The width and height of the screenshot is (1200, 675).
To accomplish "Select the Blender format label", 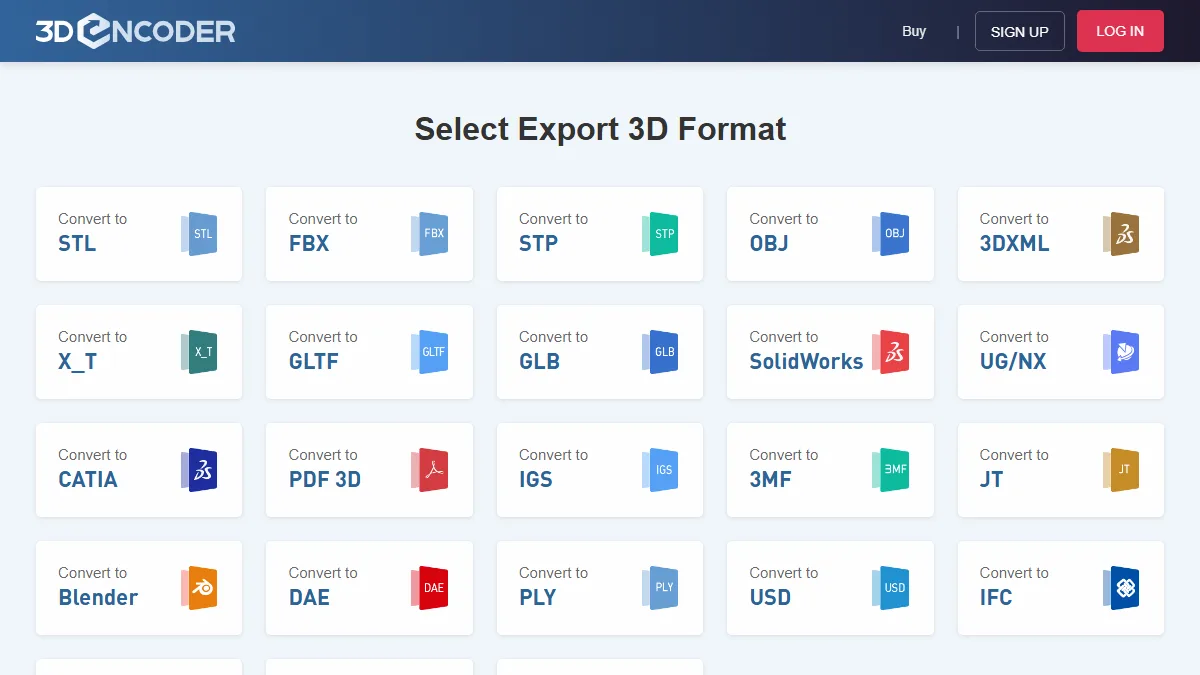I will (98, 597).
